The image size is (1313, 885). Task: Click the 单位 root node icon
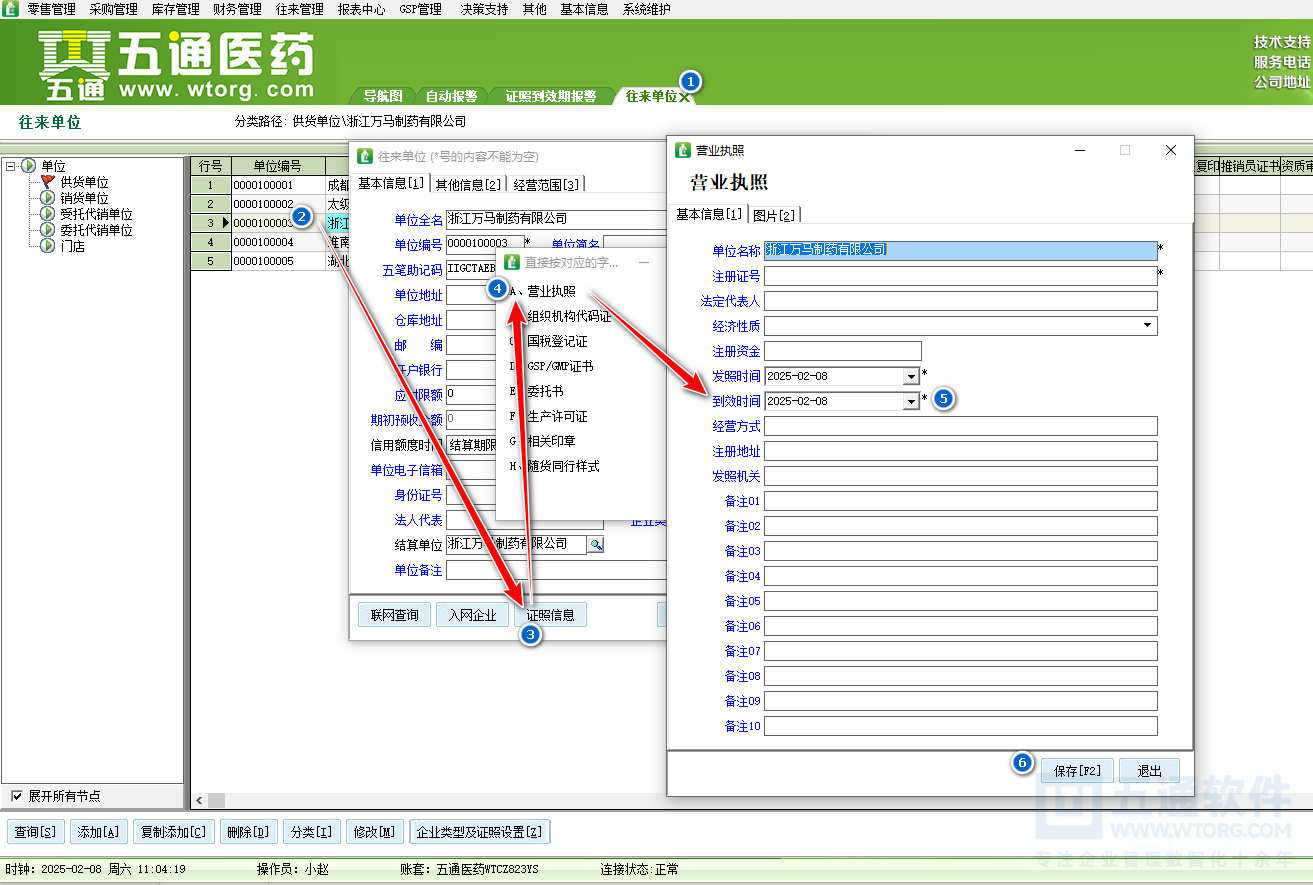pyautogui.click(x=28, y=166)
